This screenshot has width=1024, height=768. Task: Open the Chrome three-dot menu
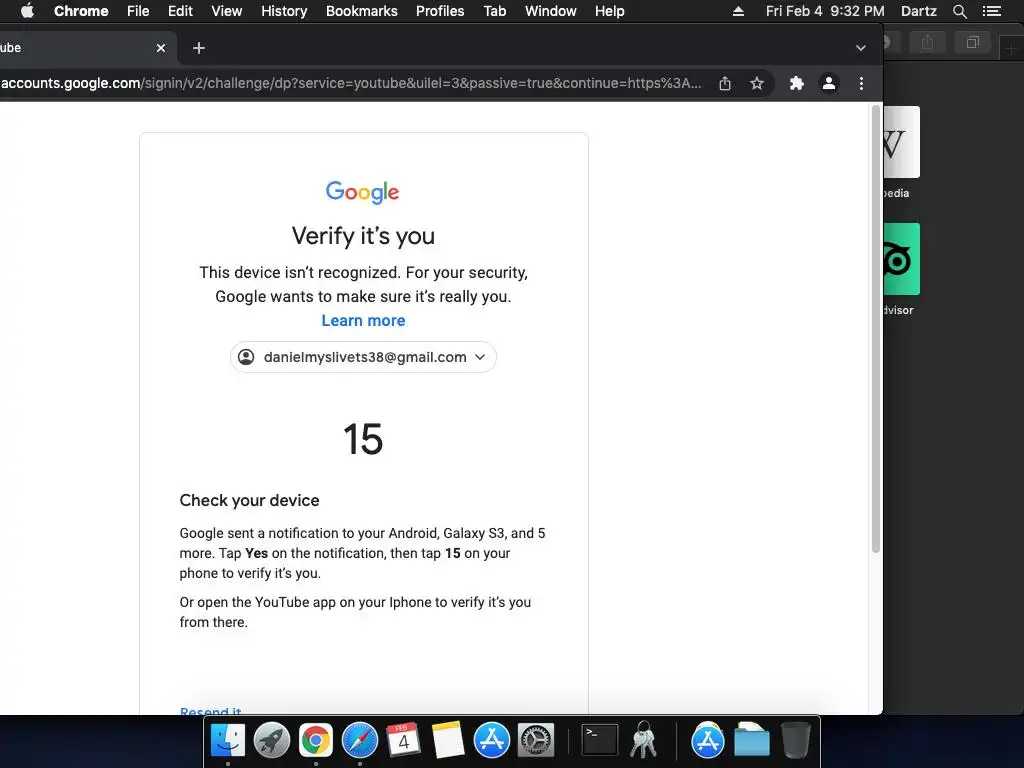(861, 83)
